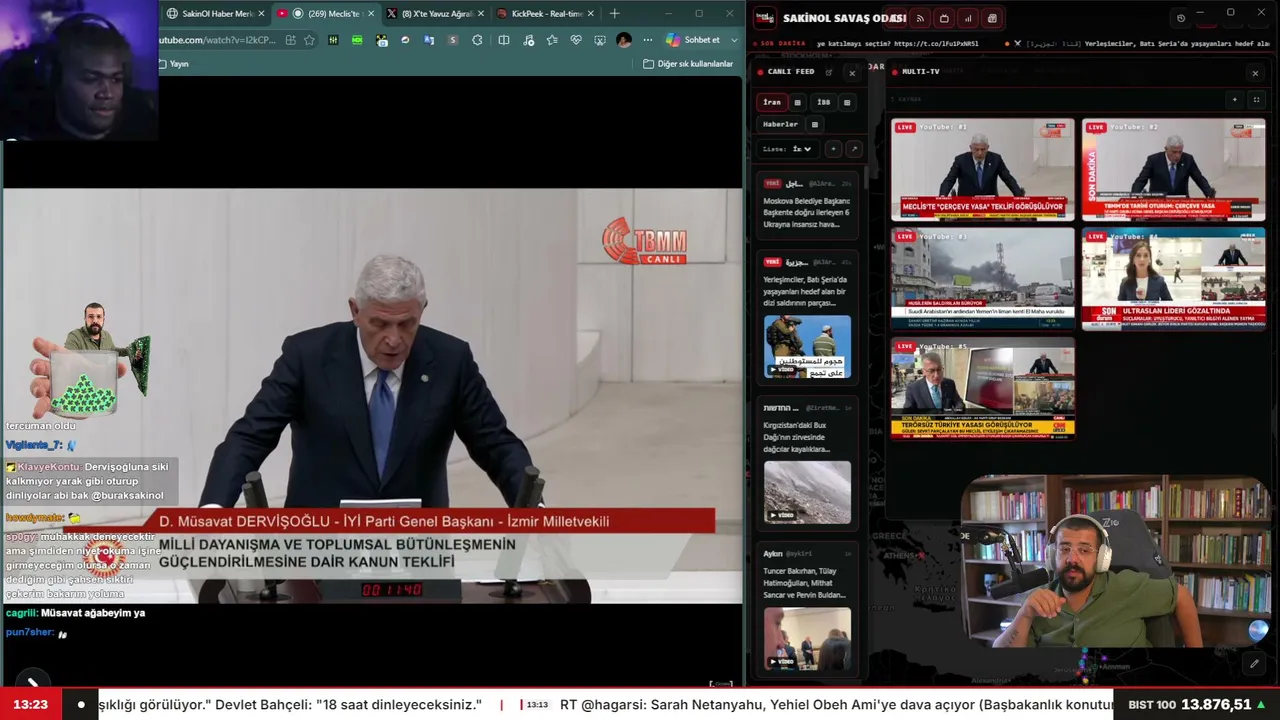1280x720 pixels.
Task: Click the TBMM parliament video player
Action: tap(372, 395)
